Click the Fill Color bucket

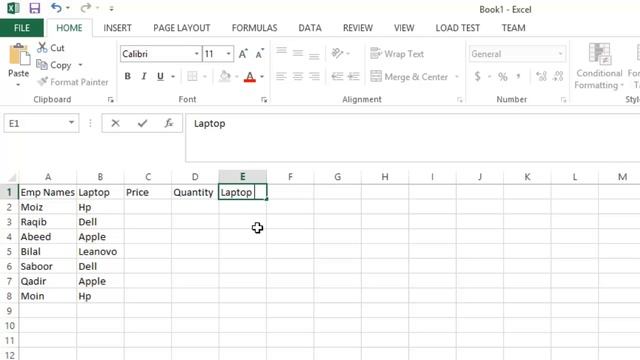(x=225, y=76)
